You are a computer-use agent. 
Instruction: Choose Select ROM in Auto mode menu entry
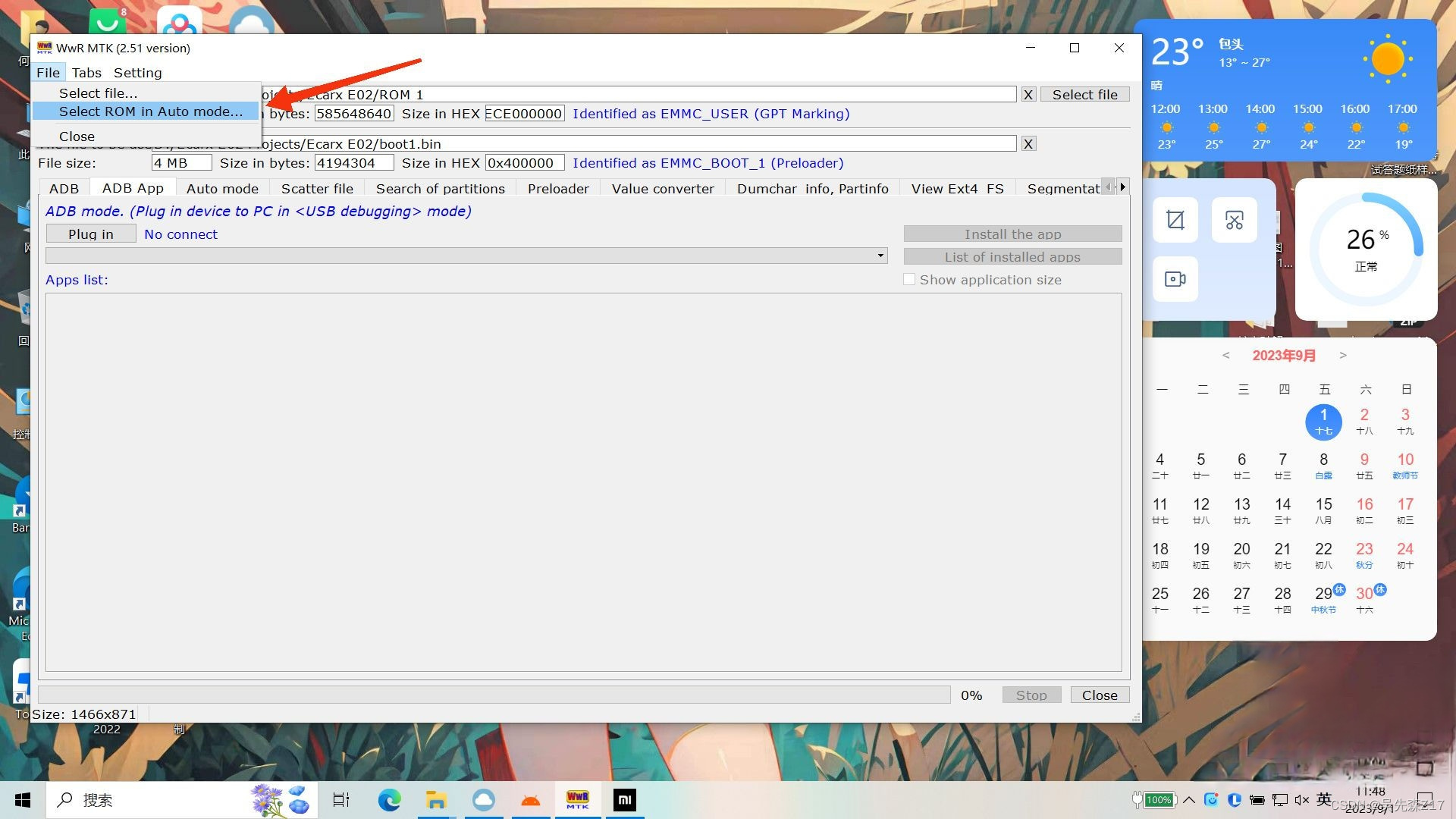coord(151,111)
